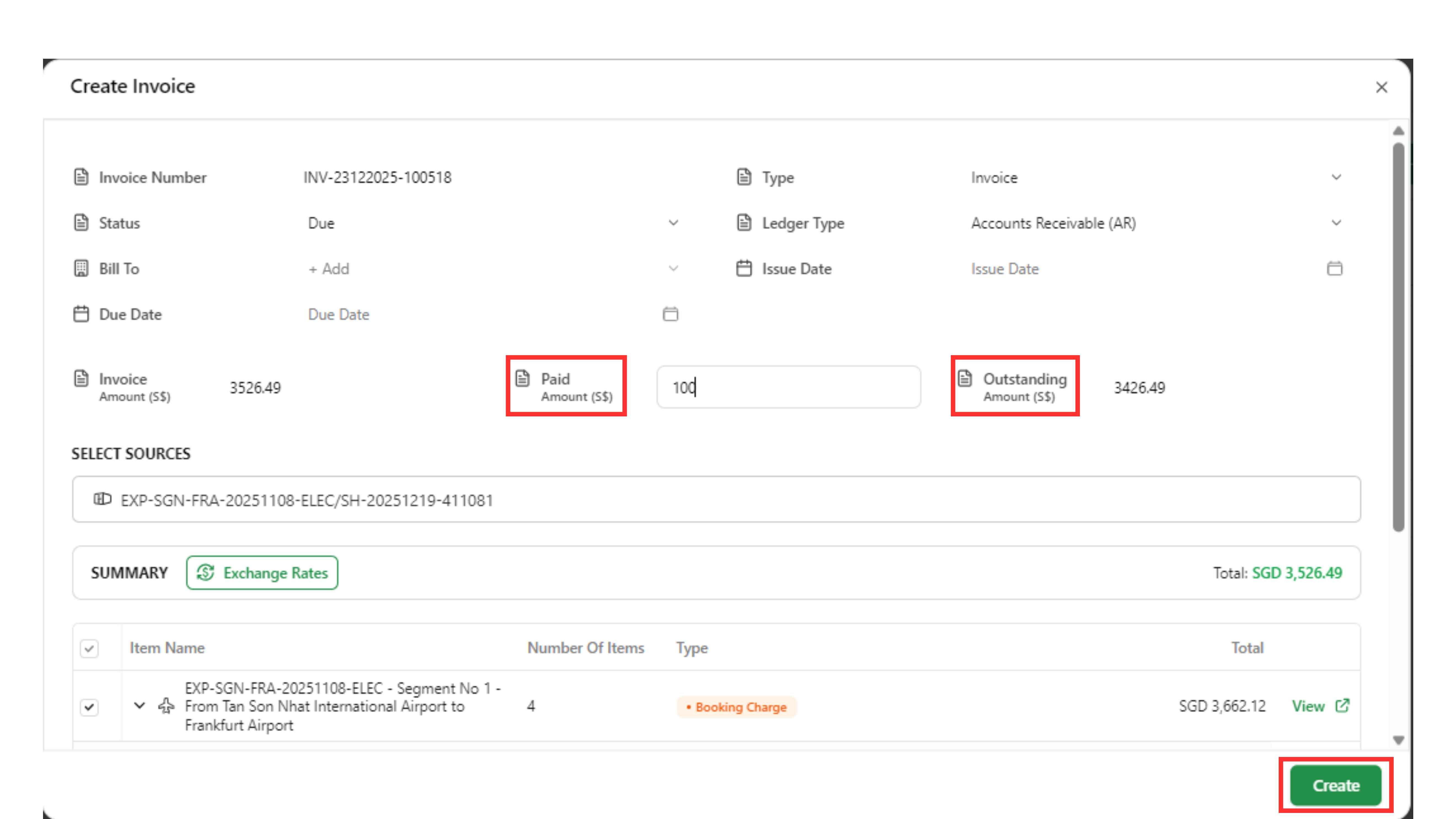Image resolution: width=1456 pixels, height=819 pixels.
Task: Click the source shipment icon in Select Sources
Action: (102, 499)
